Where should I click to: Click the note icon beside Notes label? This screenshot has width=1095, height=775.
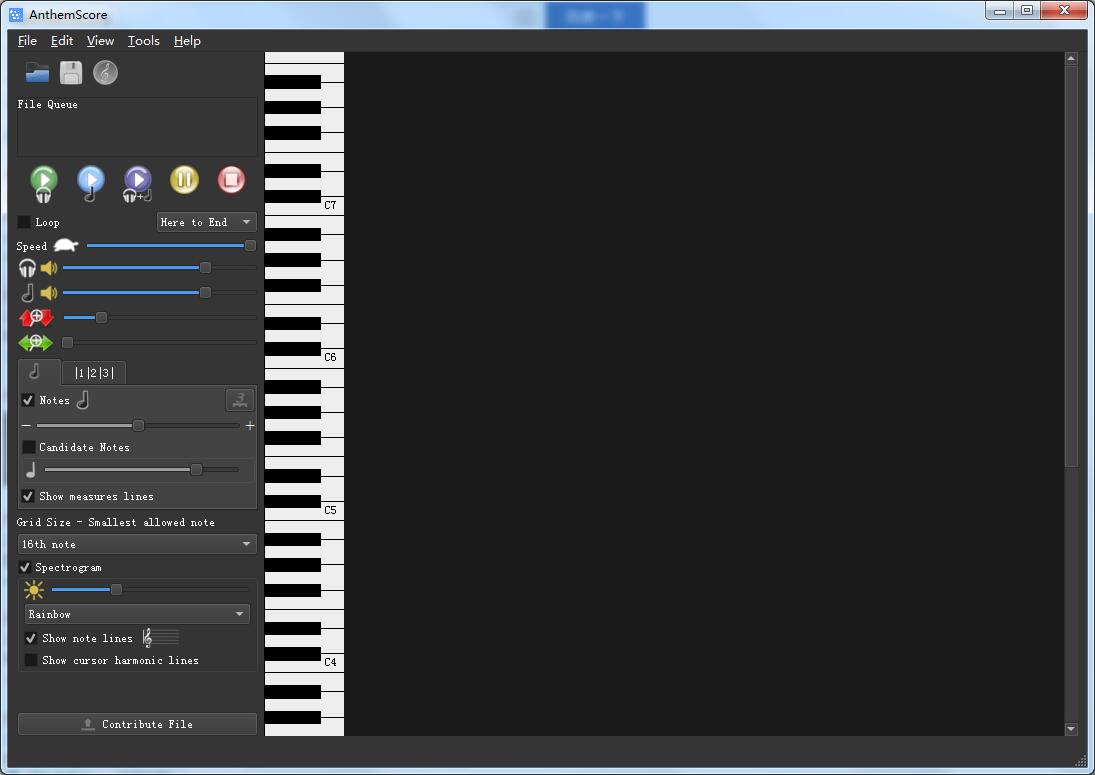[x=83, y=400]
